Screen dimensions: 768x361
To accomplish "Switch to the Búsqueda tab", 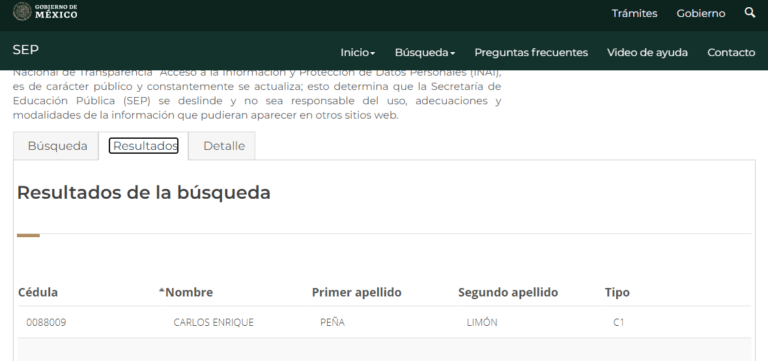I will point(57,146).
